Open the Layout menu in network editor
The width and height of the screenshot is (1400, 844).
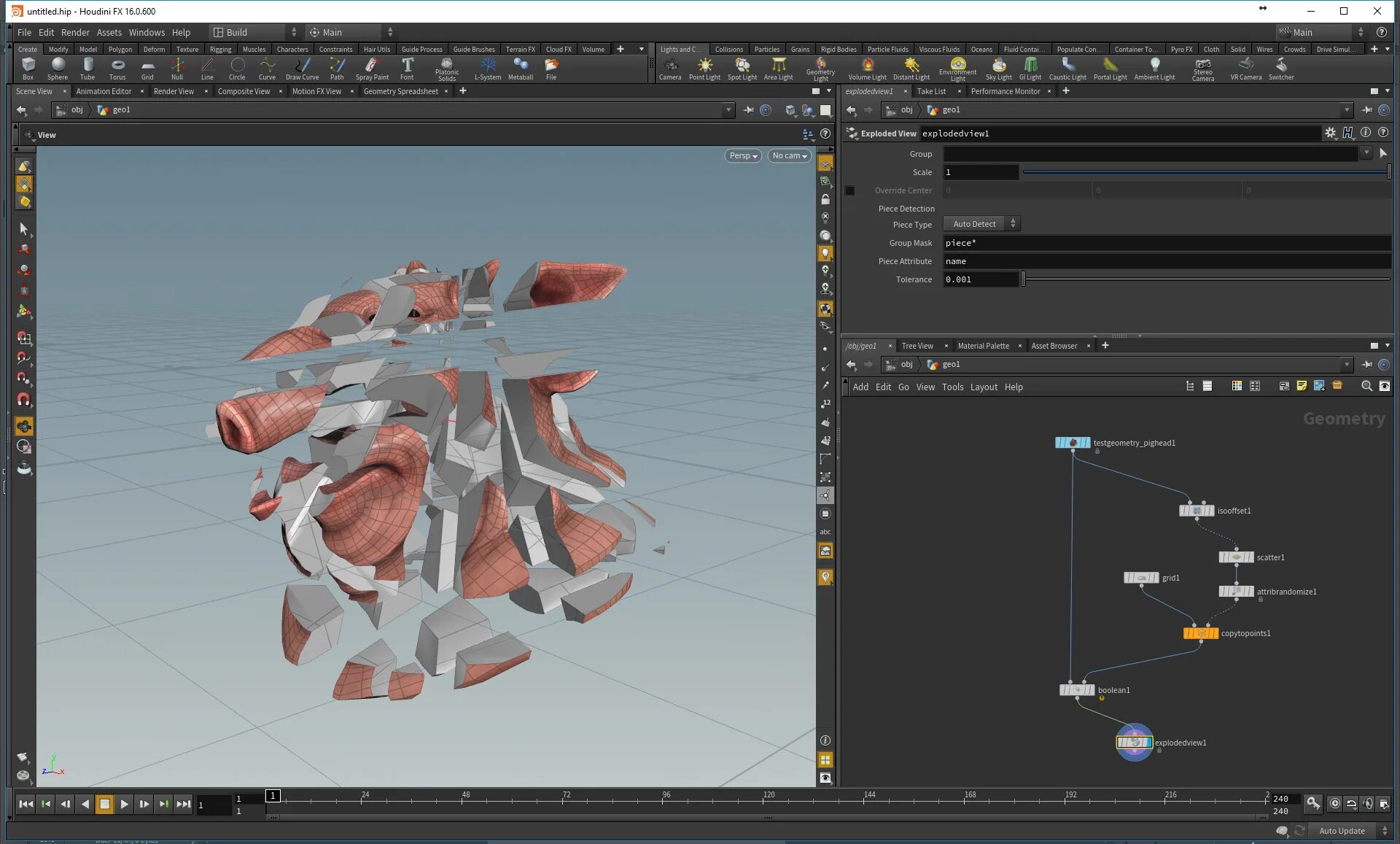pos(983,387)
